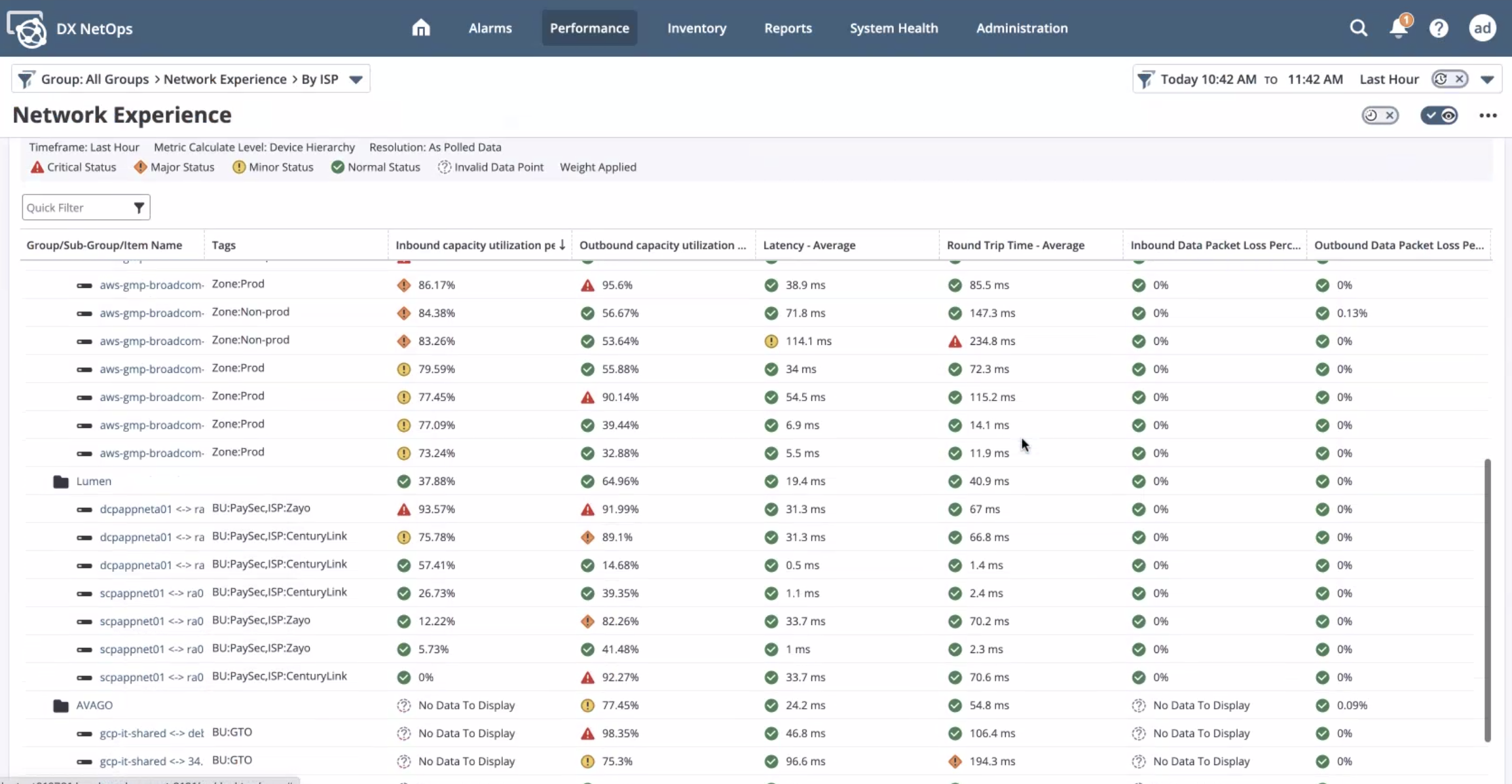Open the 'ad' user avatar menu
The width and height of the screenshot is (1512, 784).
click(1482, 28)
